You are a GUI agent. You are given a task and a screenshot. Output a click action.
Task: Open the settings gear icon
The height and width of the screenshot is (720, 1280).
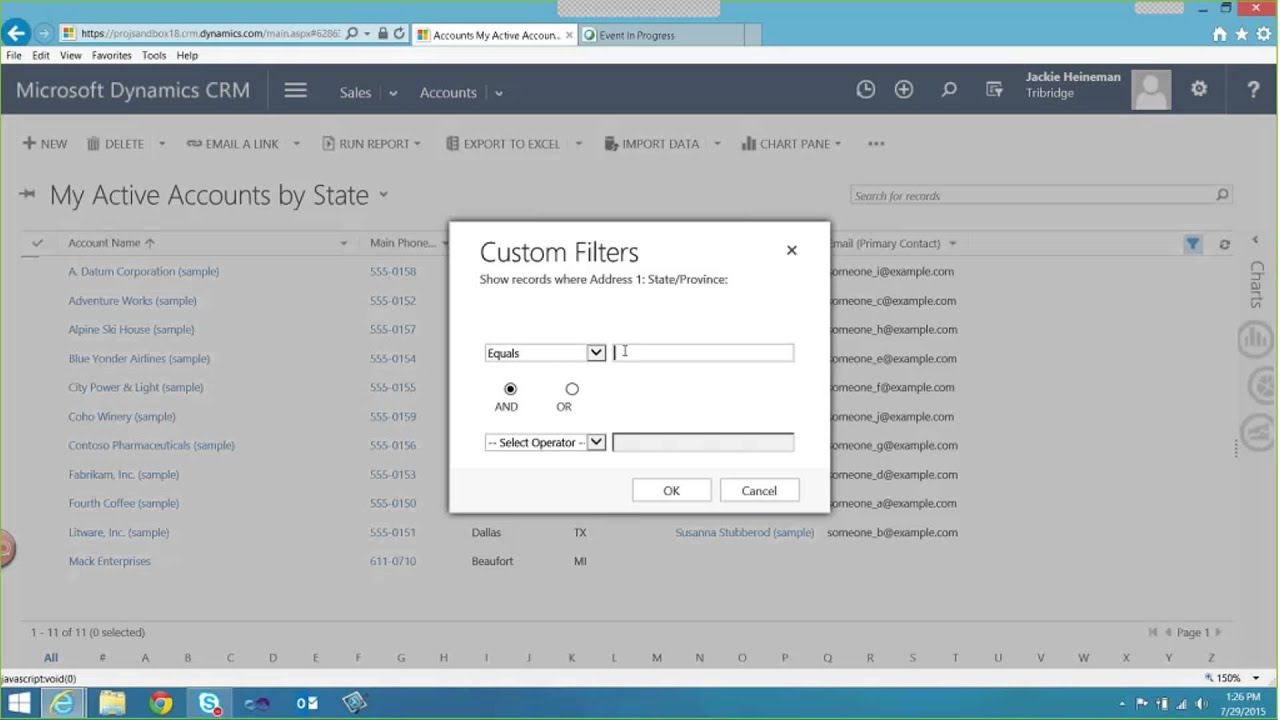(x=1199, y=89)
